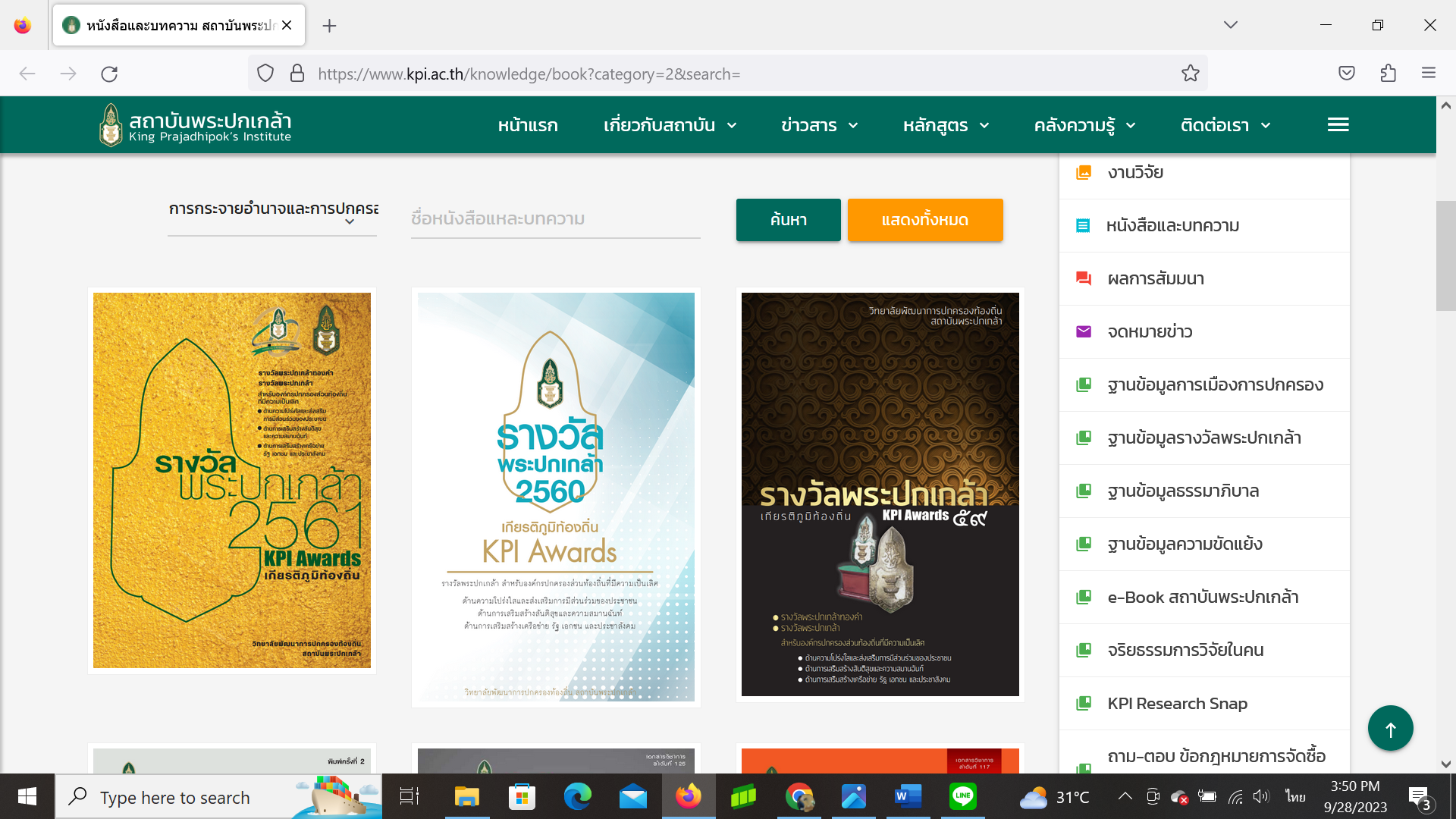Open the Extensions puzzle icon
This screenshot has height=819, width=1456.
pyautogui.click(x=1388, y=74)
